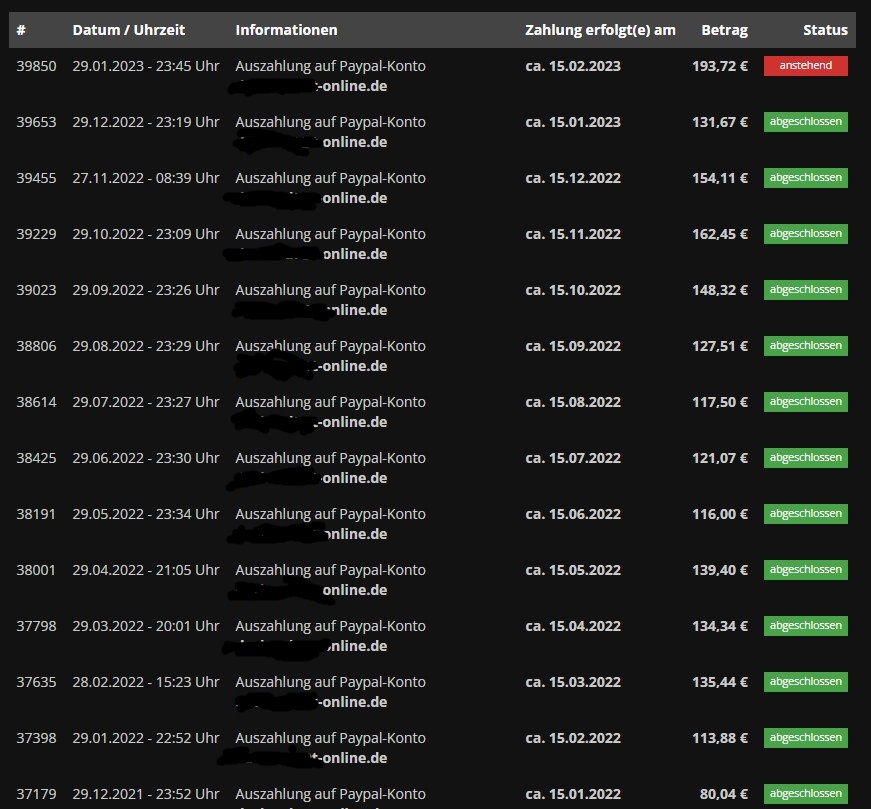This screenshot has height=809, width=871.
Task: Select payout number 39023
Action: [x=36, y=290]
